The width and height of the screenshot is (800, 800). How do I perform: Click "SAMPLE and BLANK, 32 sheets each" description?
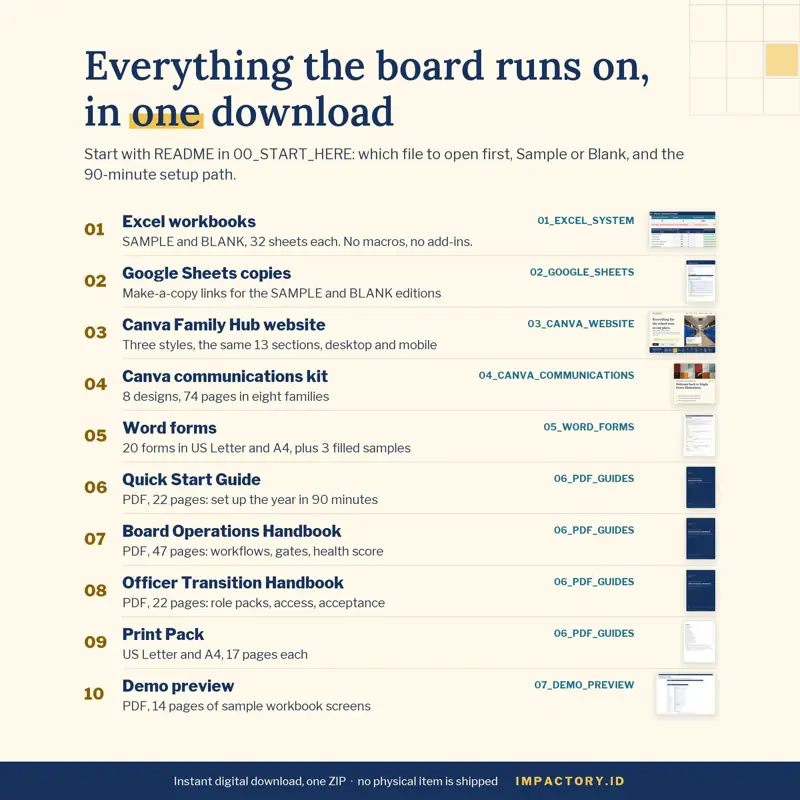tap(297, 241)
